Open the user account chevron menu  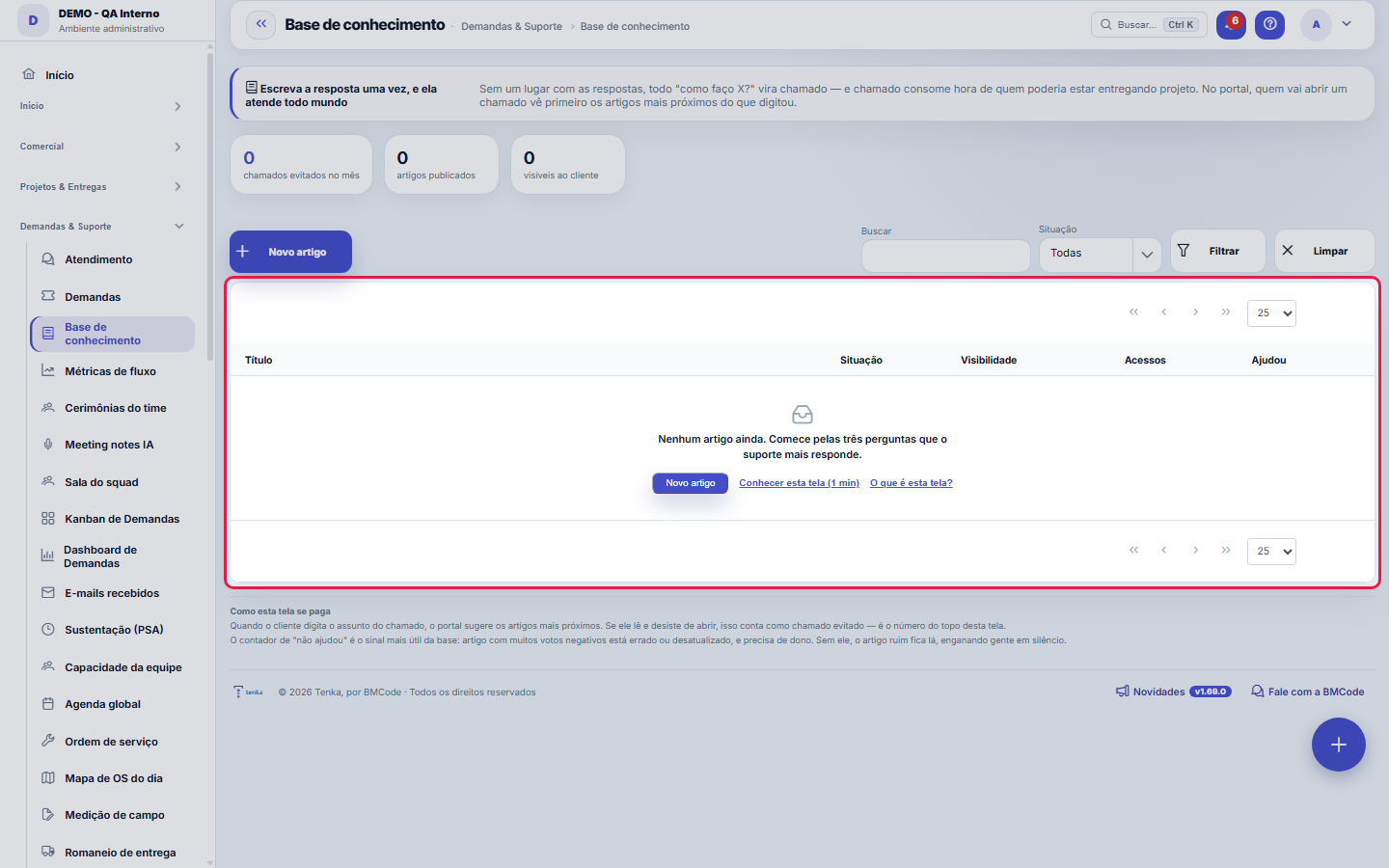[x=1347, y=24]
